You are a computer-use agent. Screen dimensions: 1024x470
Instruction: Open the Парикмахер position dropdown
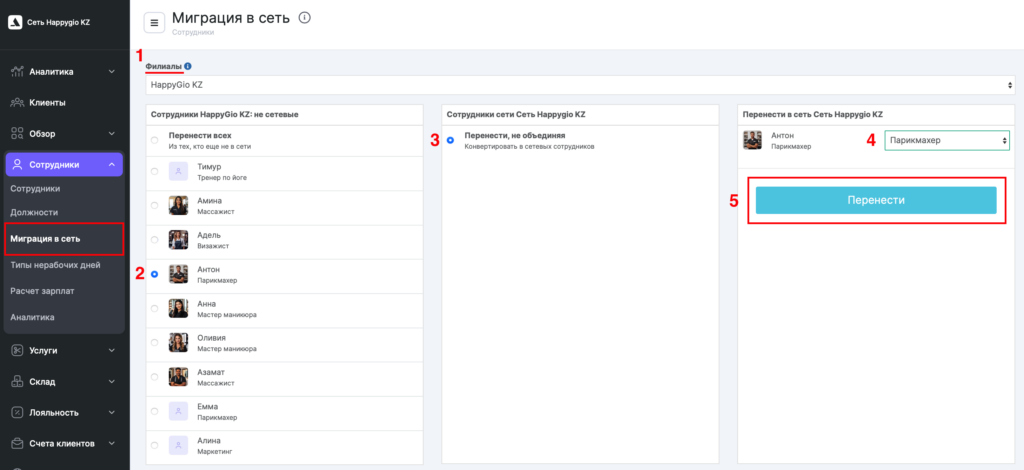[x=947, y=141]
